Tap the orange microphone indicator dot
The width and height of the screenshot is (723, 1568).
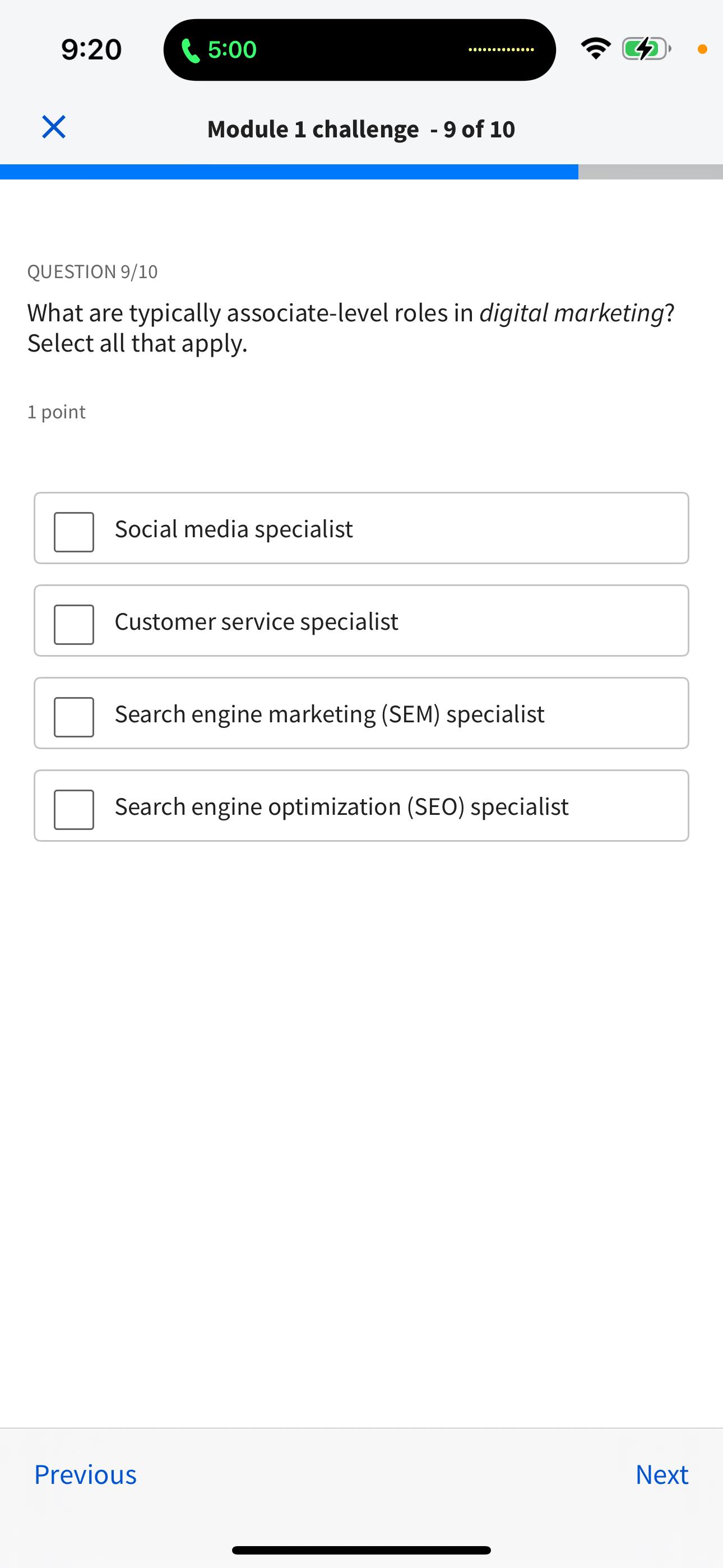tap(702, 49)
